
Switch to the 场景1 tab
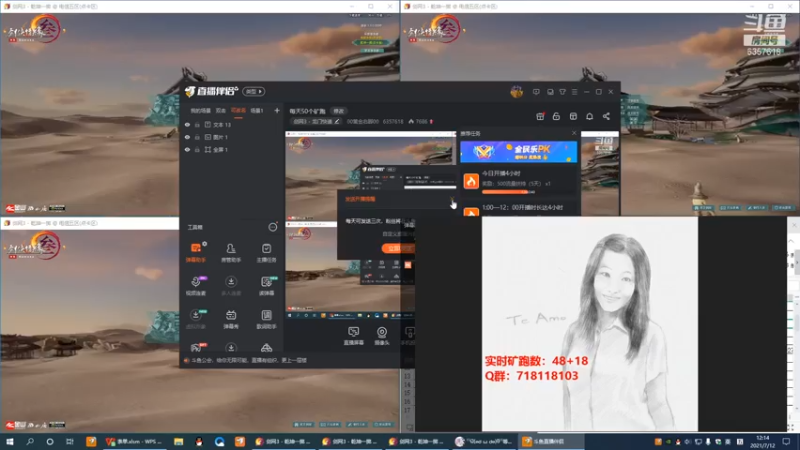[257, 111]
